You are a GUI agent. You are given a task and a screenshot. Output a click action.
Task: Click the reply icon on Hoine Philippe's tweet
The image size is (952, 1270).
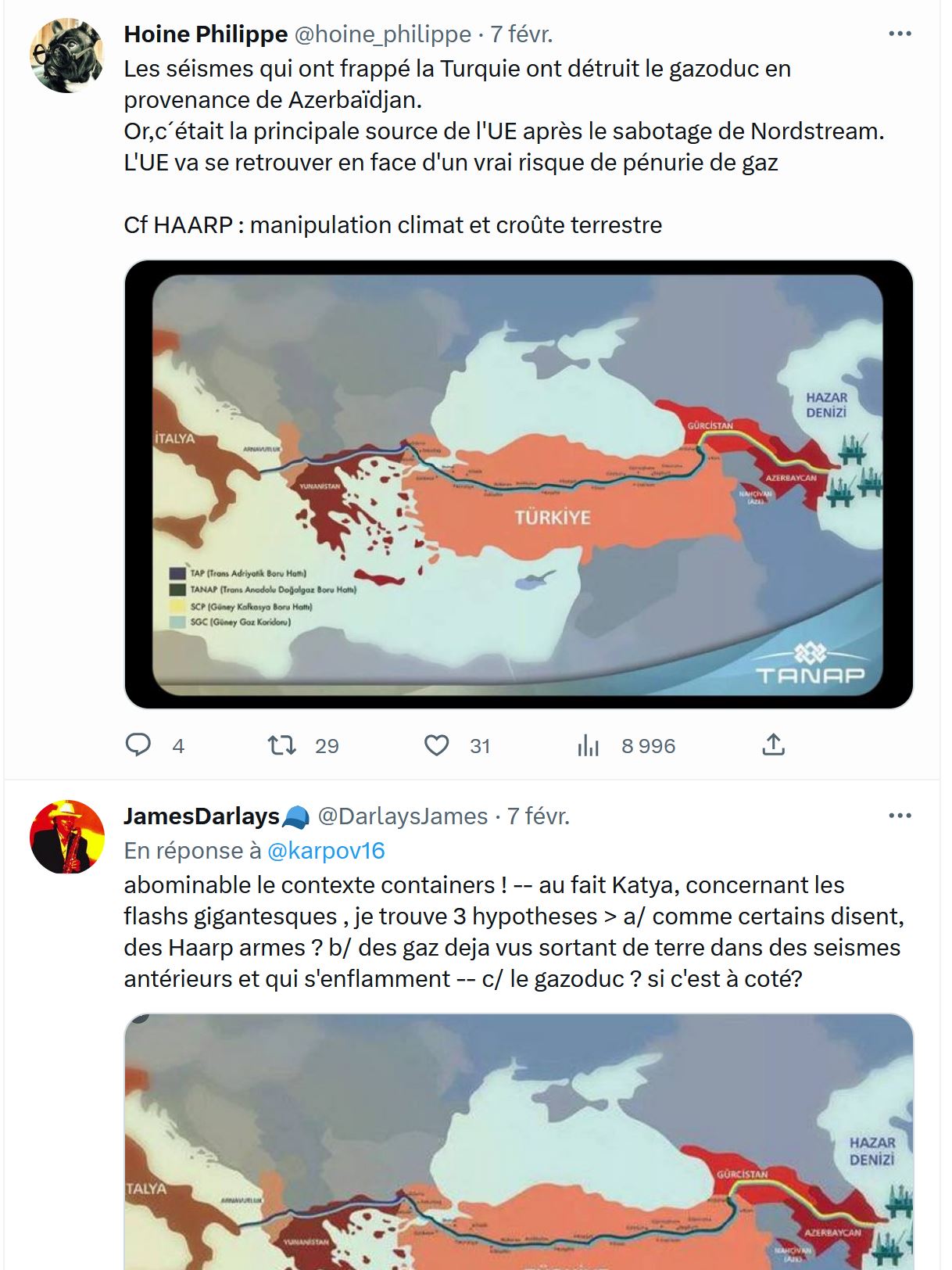138,745
